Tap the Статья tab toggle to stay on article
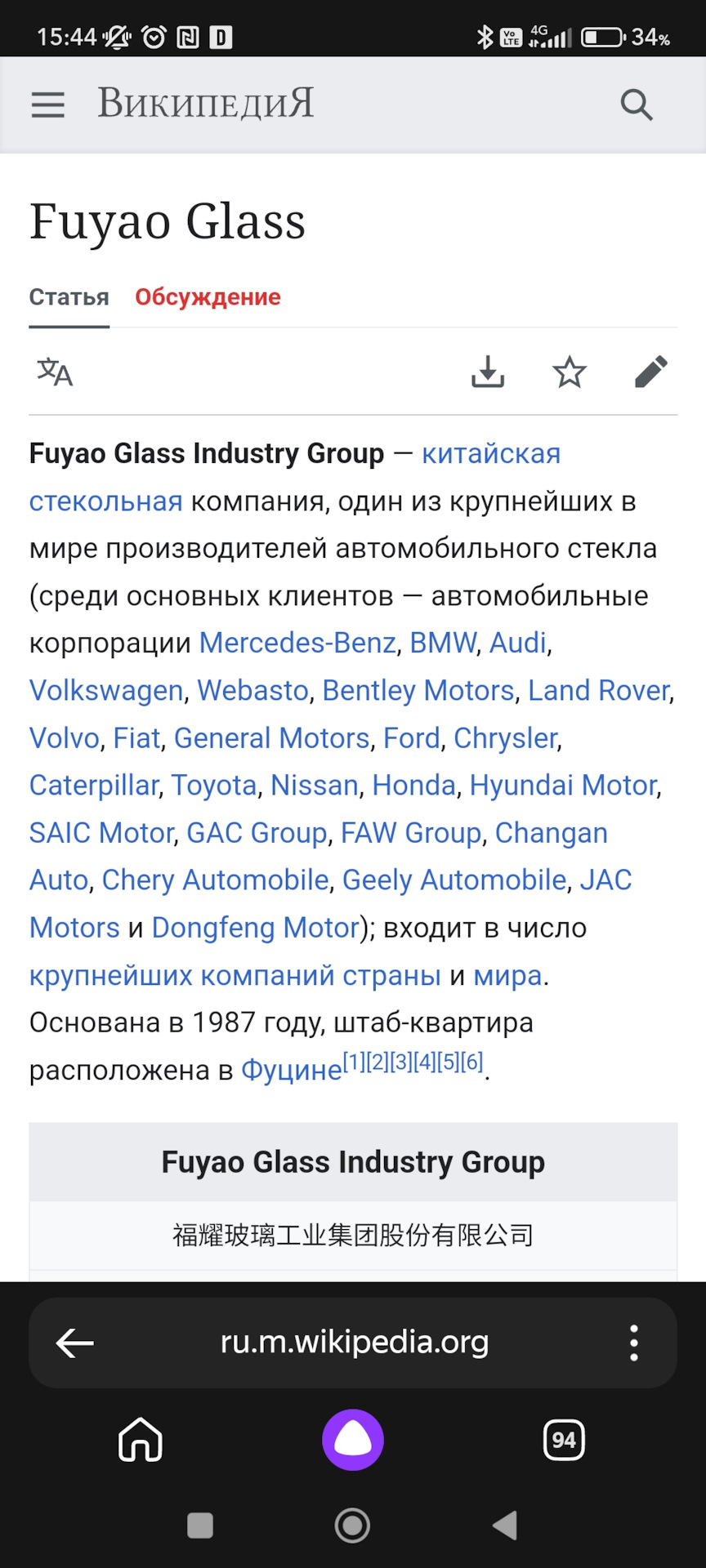 [69, 297]
